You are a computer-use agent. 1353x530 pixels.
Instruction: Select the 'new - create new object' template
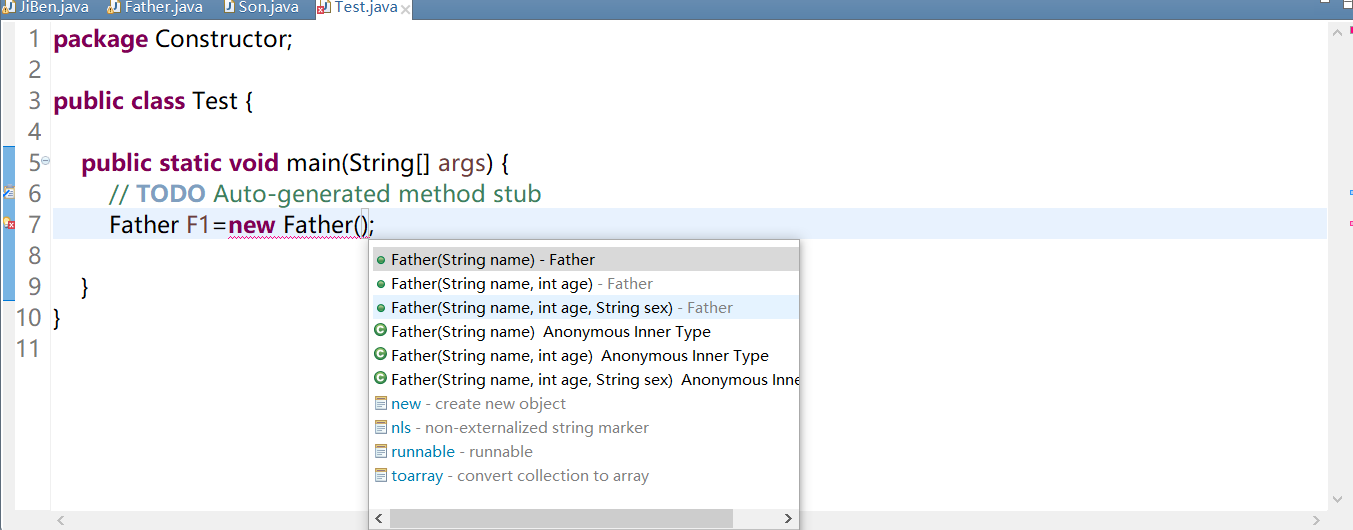(x=478, y=404)
